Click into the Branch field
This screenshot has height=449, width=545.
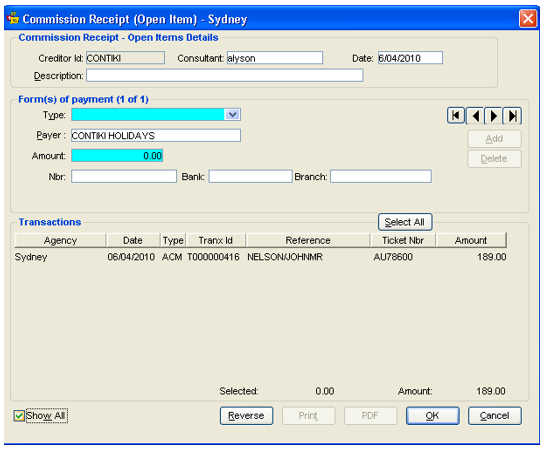(381, 176)
